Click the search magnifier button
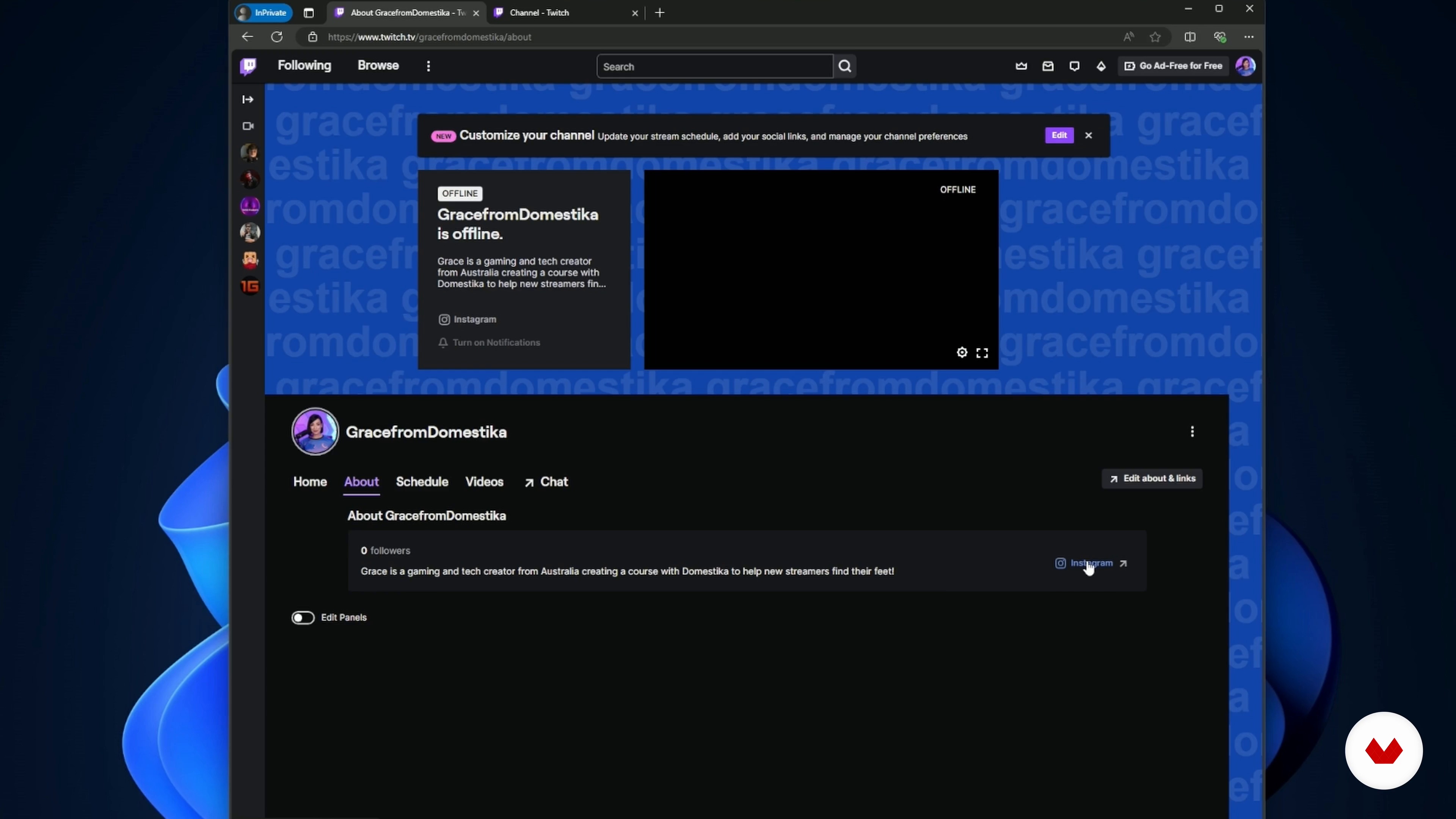1456x819 pixels. click(x=845, y=66)
